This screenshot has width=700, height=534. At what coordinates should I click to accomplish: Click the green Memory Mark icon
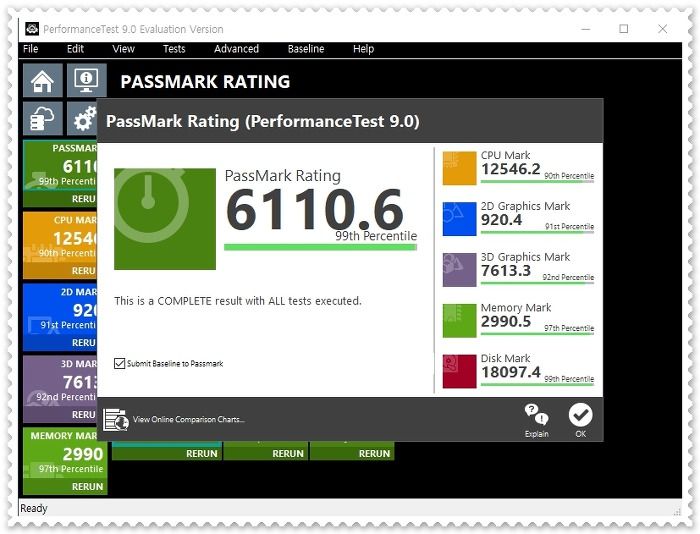tap(459, 321)
